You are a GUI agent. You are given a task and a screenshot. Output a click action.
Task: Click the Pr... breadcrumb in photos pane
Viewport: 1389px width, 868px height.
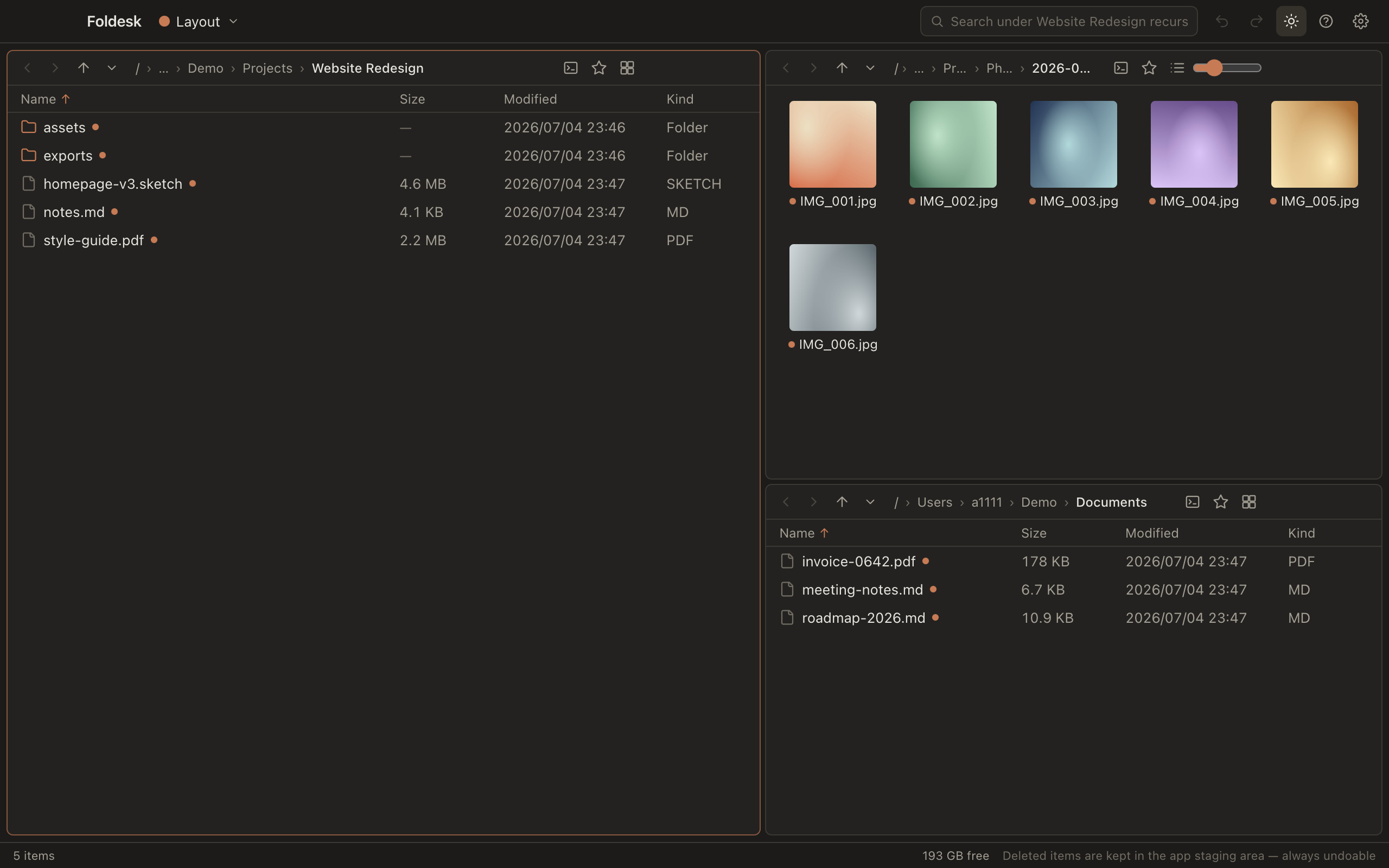(954, 68)
